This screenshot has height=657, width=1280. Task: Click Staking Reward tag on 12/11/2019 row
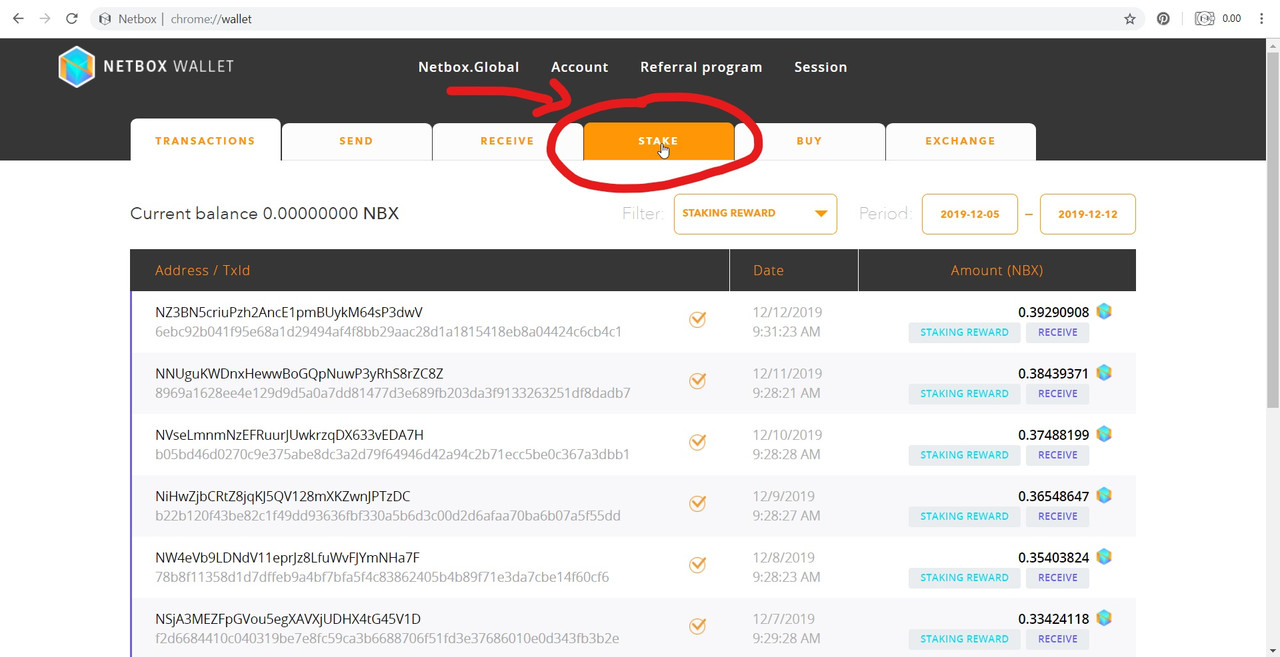pos(964,393)
